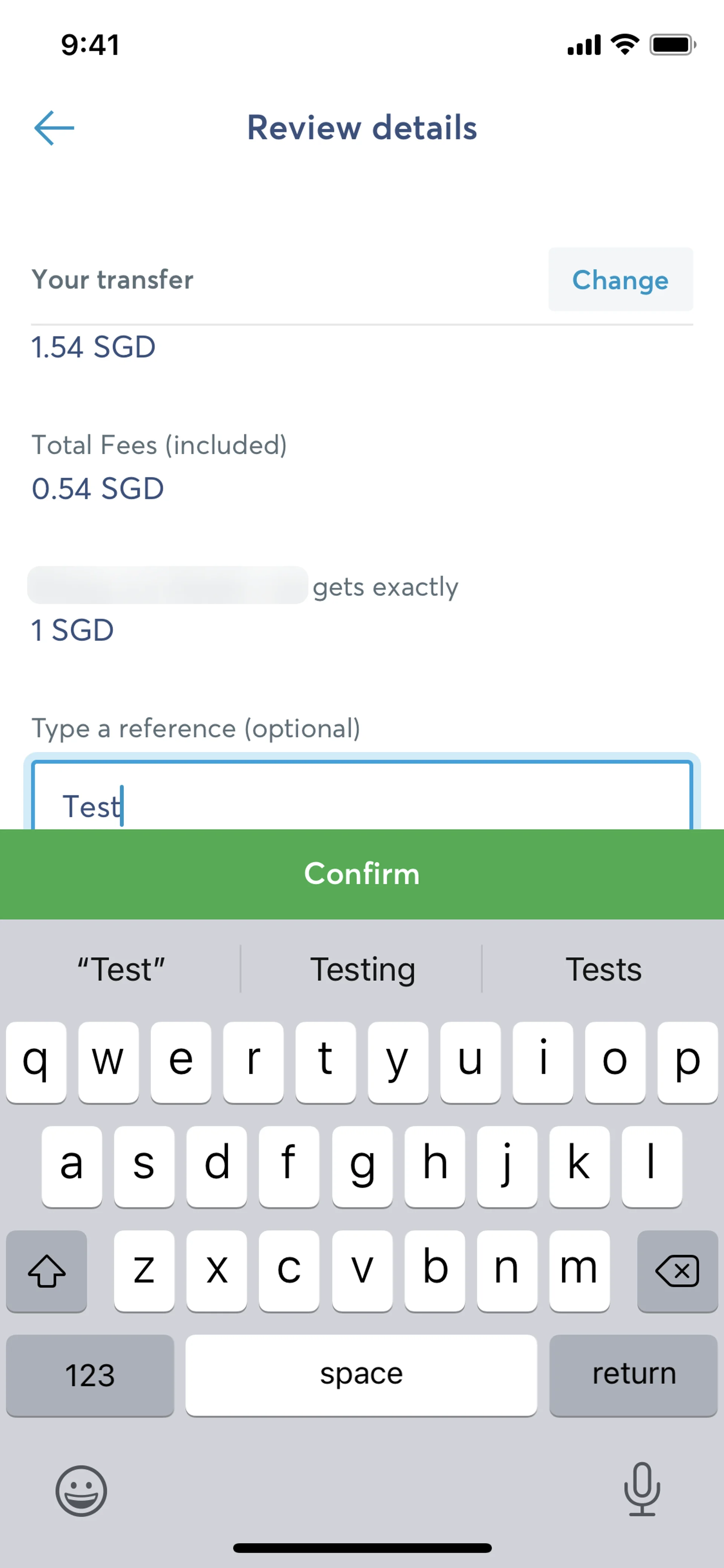Screen dimensions: 724x1568
Task: Tap the back arrow icon
Action: click(x=54, y=128)
